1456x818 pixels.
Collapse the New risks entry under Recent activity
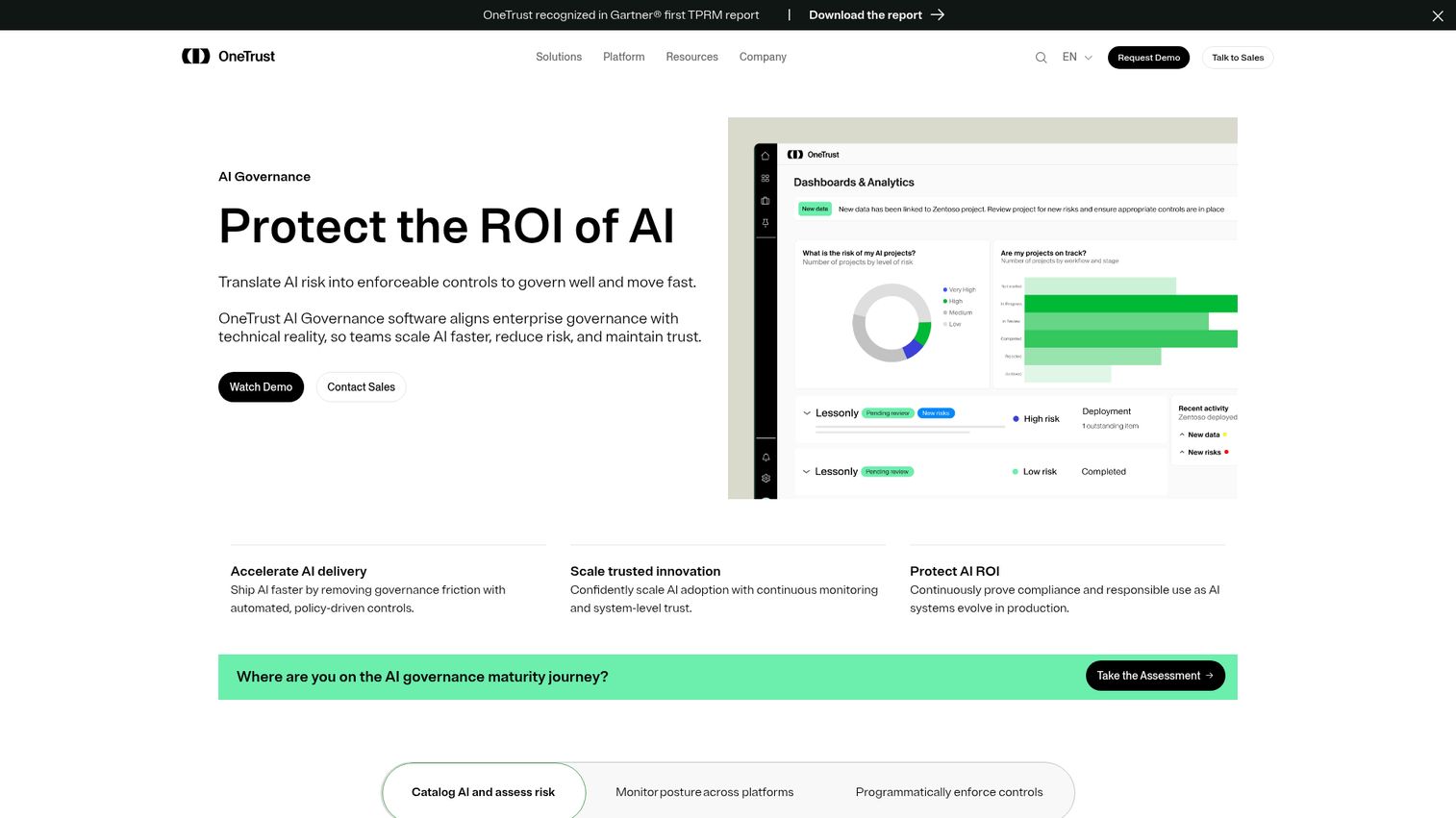1182,452
